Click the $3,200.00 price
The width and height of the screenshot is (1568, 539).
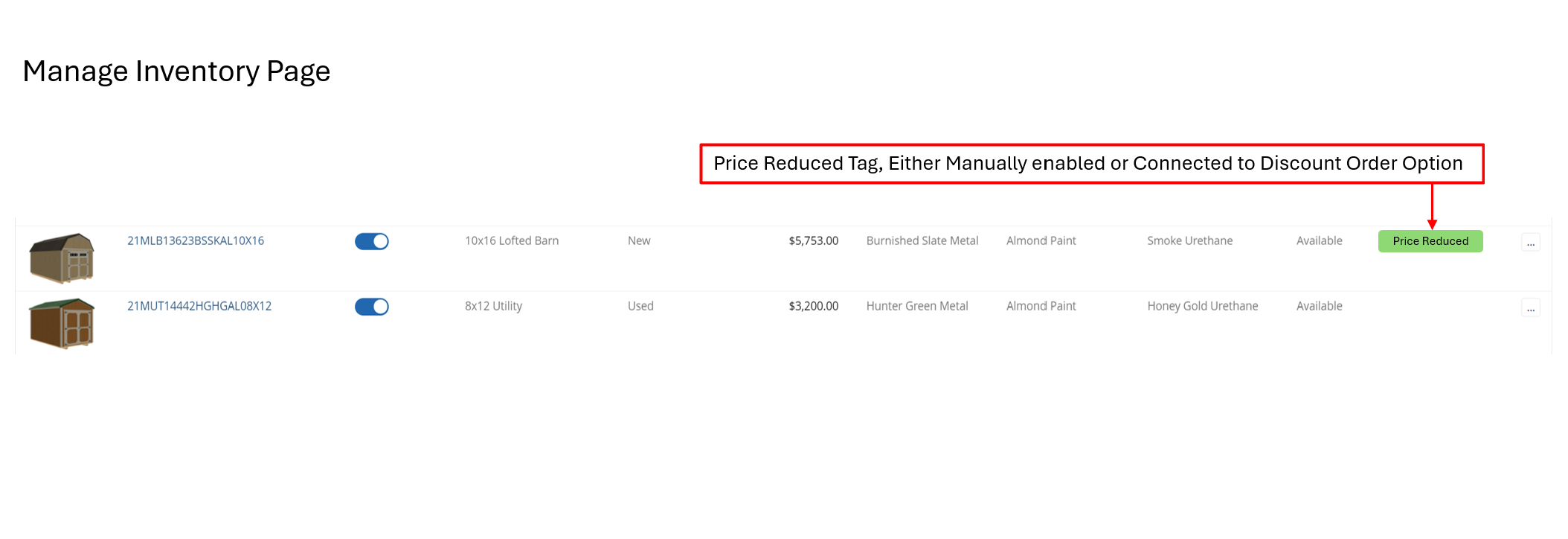[813, 307]
